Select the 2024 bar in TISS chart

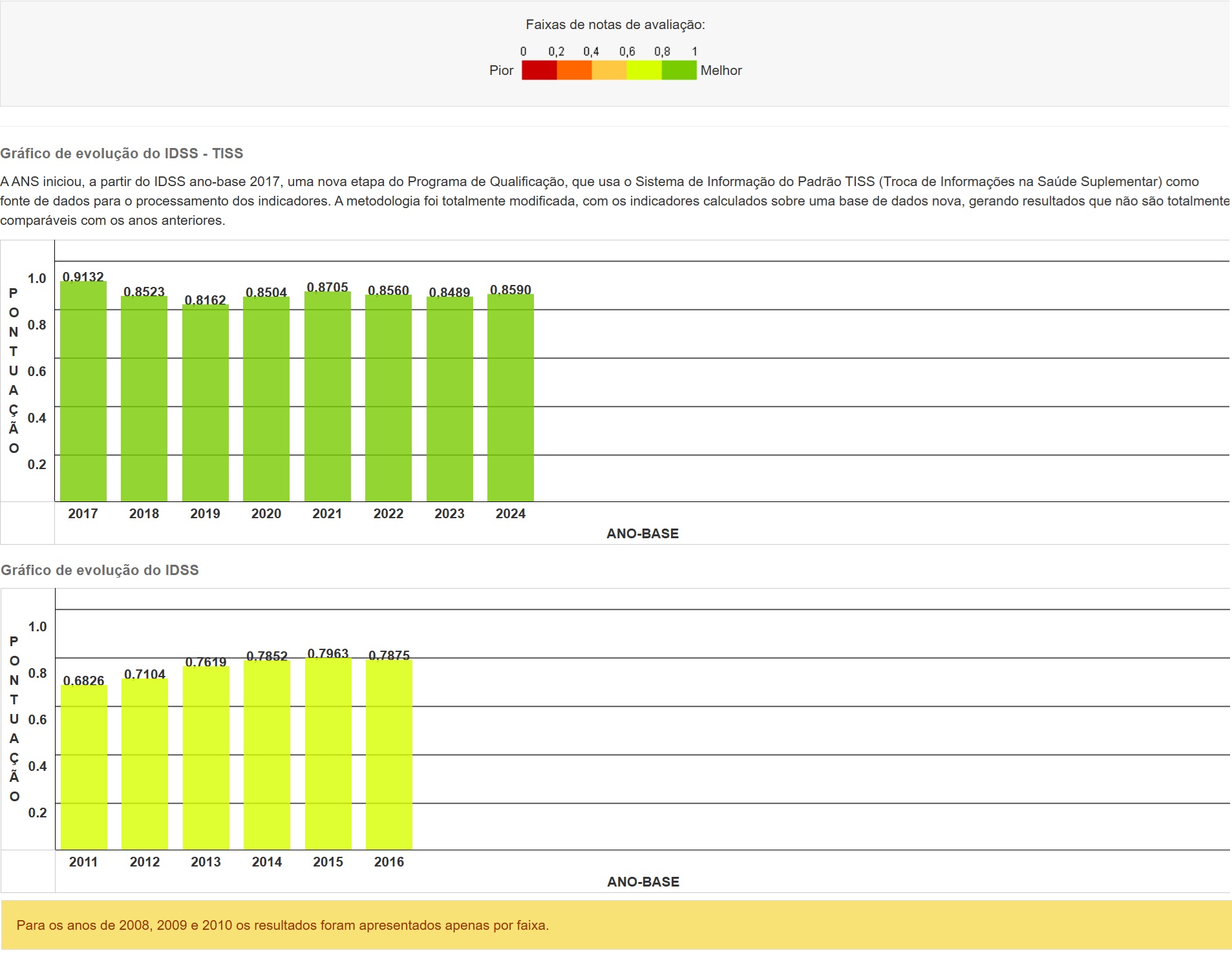point(511,398)
